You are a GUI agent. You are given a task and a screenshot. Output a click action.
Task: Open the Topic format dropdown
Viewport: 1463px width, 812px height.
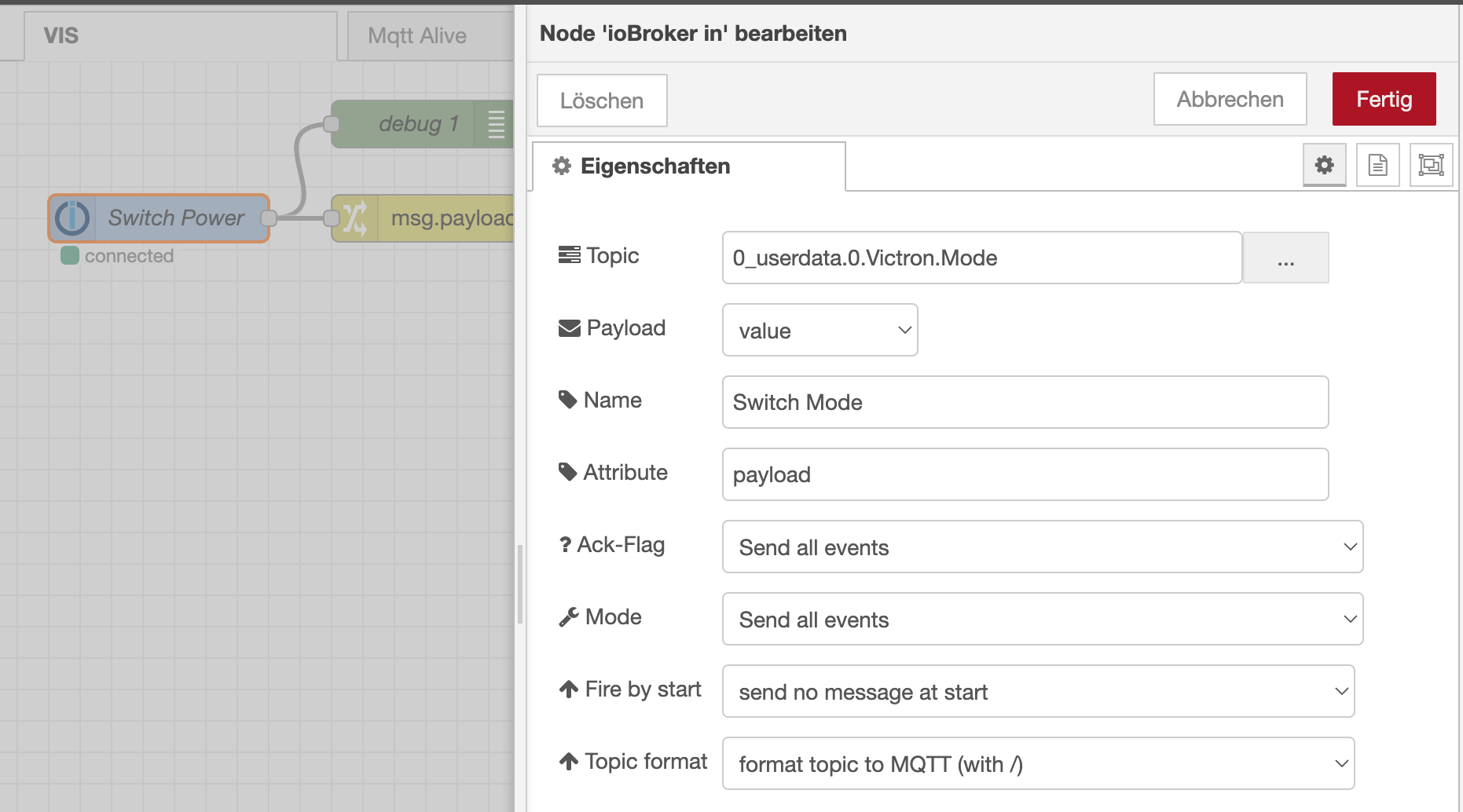tap(1039, 763)
